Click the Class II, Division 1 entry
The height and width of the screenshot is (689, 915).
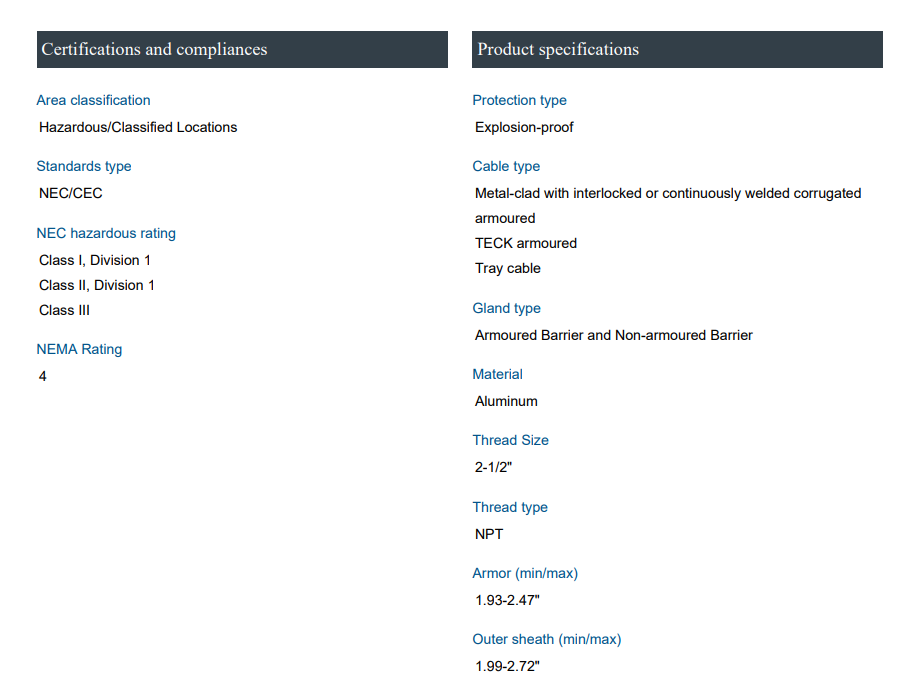tap(97, 285)
